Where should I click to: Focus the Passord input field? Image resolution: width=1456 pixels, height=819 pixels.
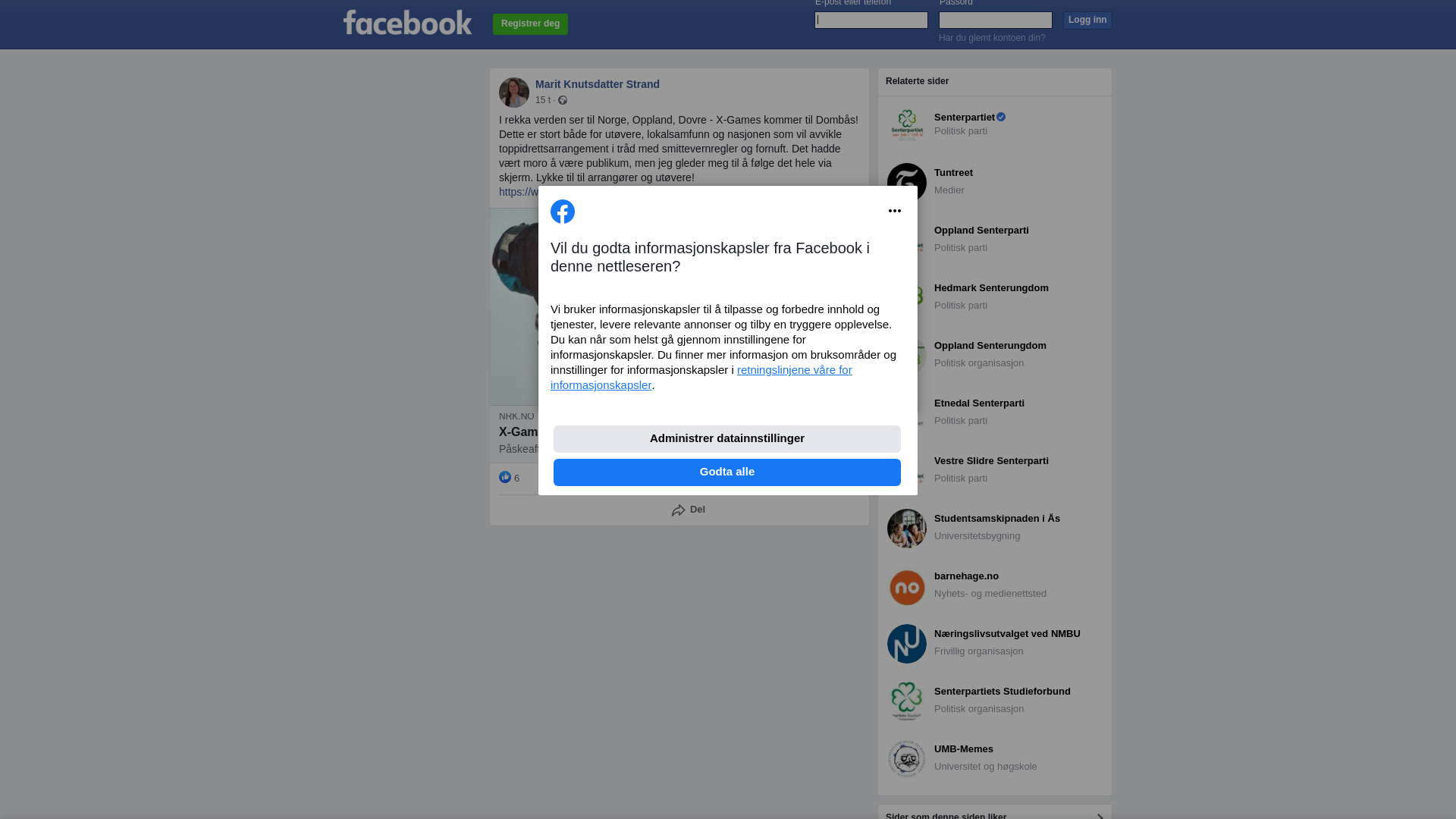(996, 20)
